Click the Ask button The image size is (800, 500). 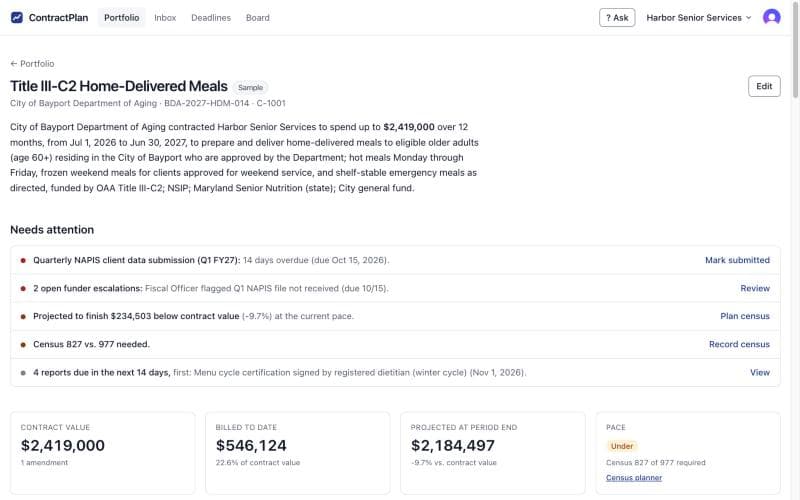point(617,17)
